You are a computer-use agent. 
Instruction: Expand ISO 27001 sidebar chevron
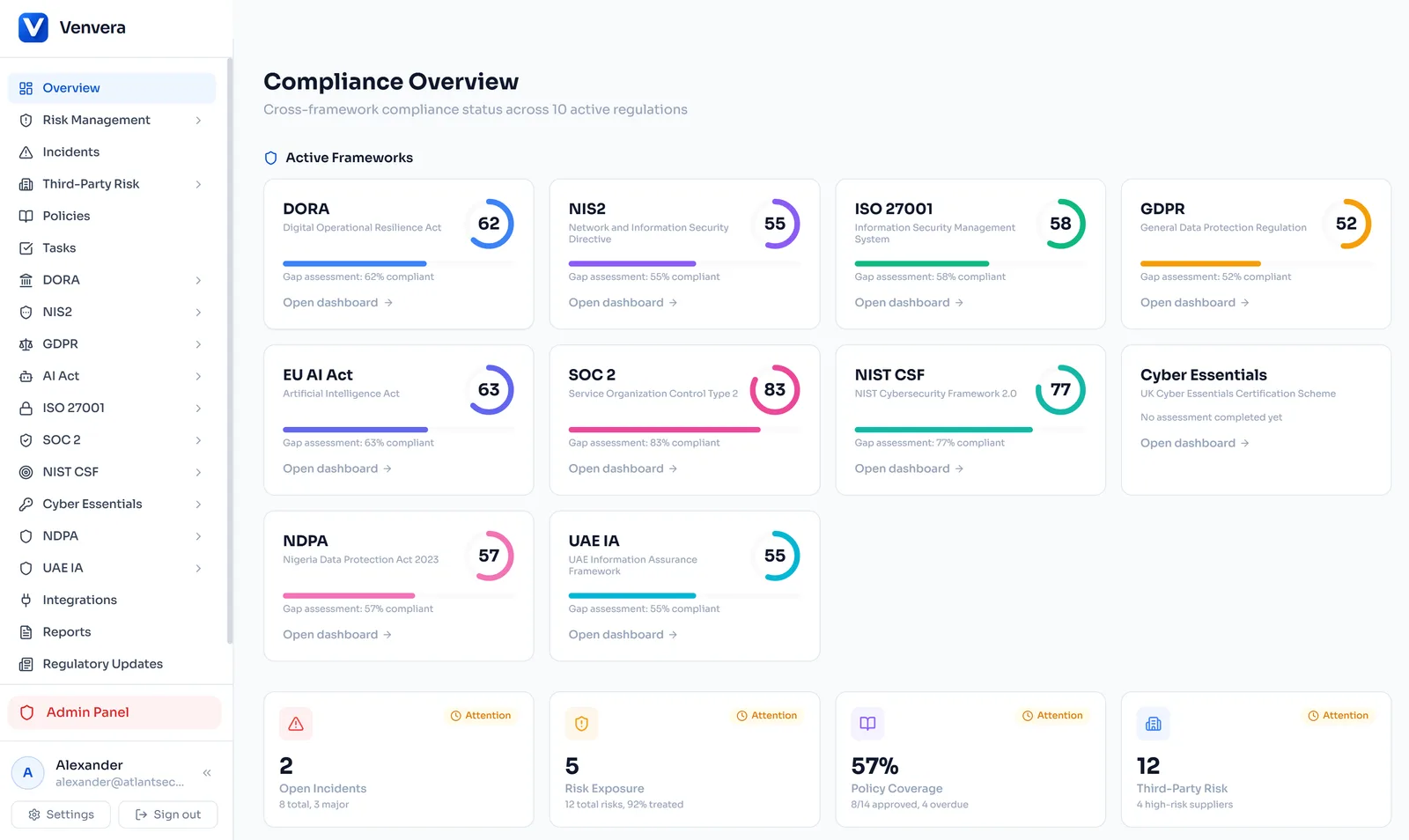(198, 409)
